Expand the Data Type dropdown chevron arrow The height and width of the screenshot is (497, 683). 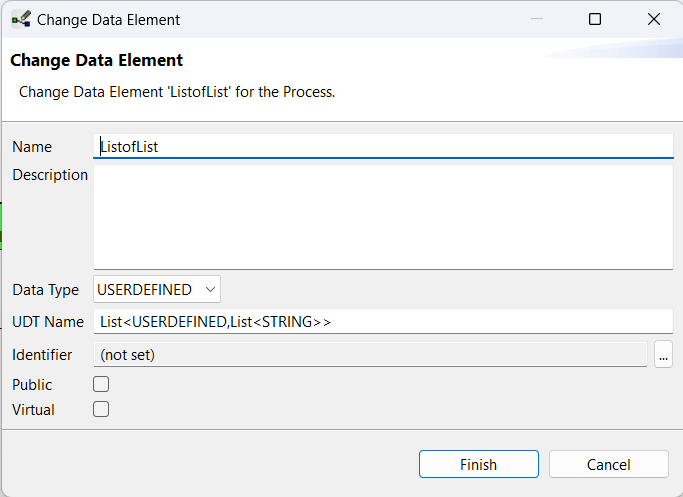click(210, 290)
